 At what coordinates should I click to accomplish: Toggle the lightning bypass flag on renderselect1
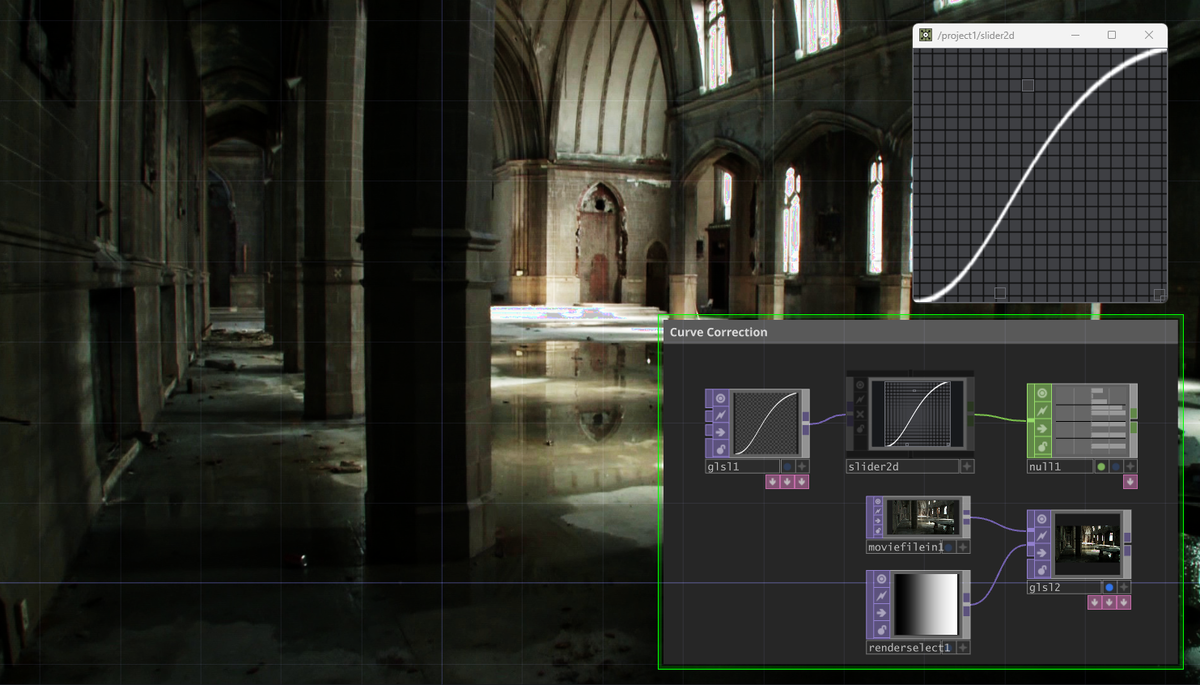pyautogui.click(x=881, y=596)
